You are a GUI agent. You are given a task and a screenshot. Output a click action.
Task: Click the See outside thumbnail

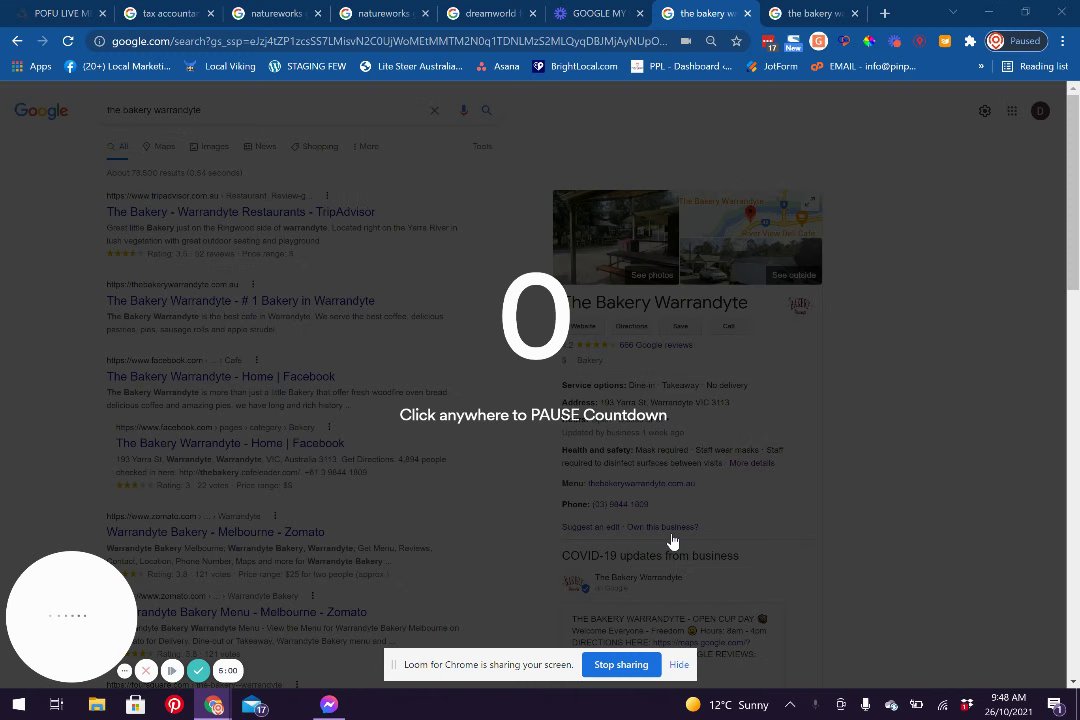[751, 262]
